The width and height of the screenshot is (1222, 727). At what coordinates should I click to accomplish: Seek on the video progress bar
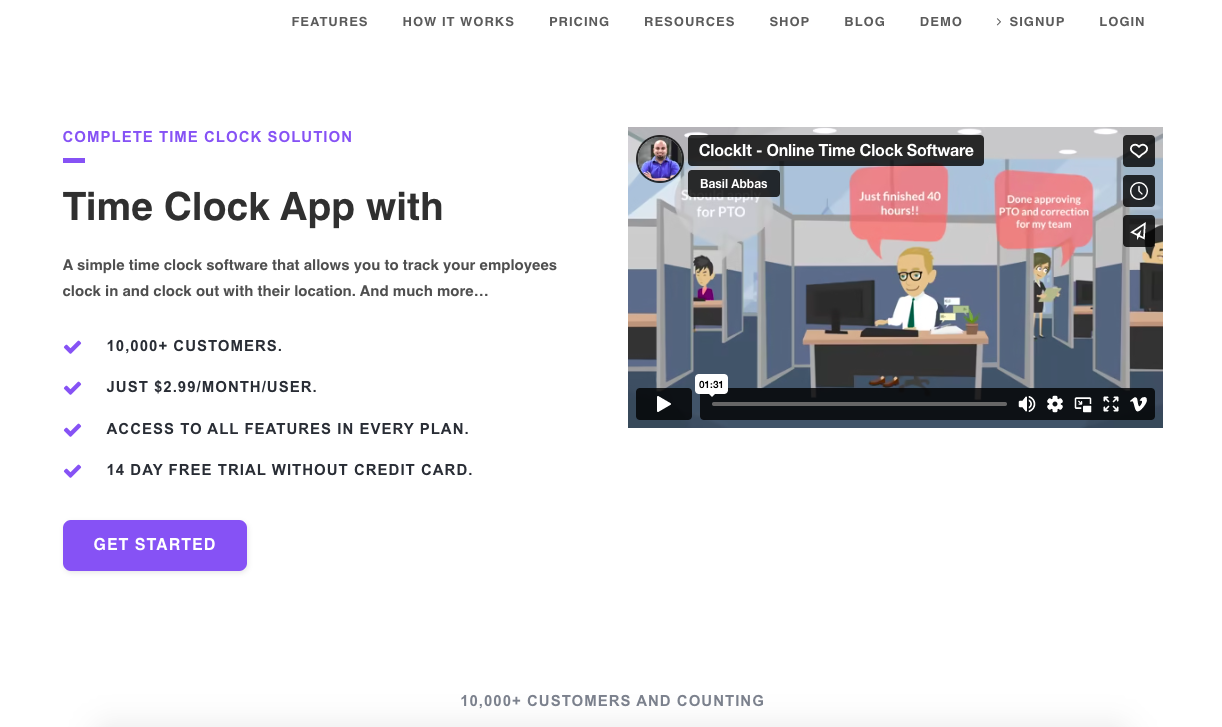pos(859,404)
